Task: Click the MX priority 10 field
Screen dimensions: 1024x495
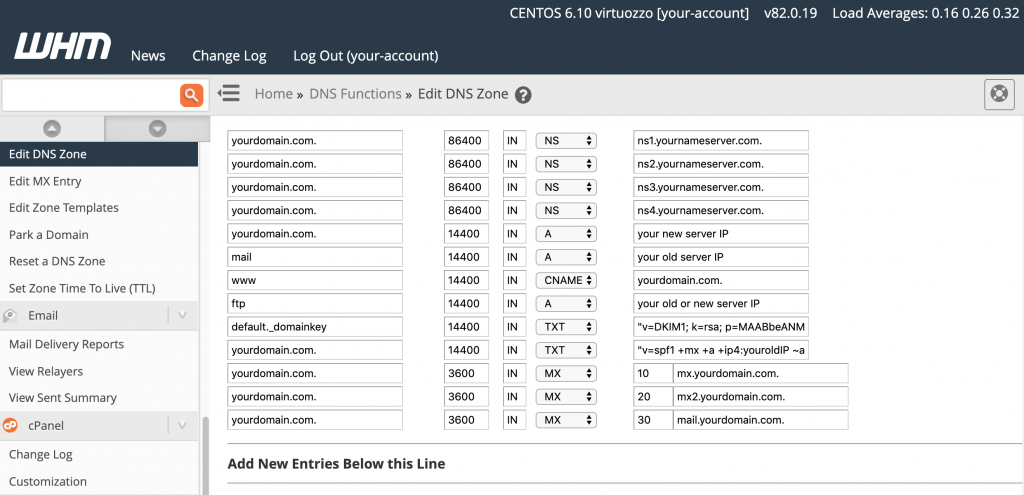Action: 653,374
